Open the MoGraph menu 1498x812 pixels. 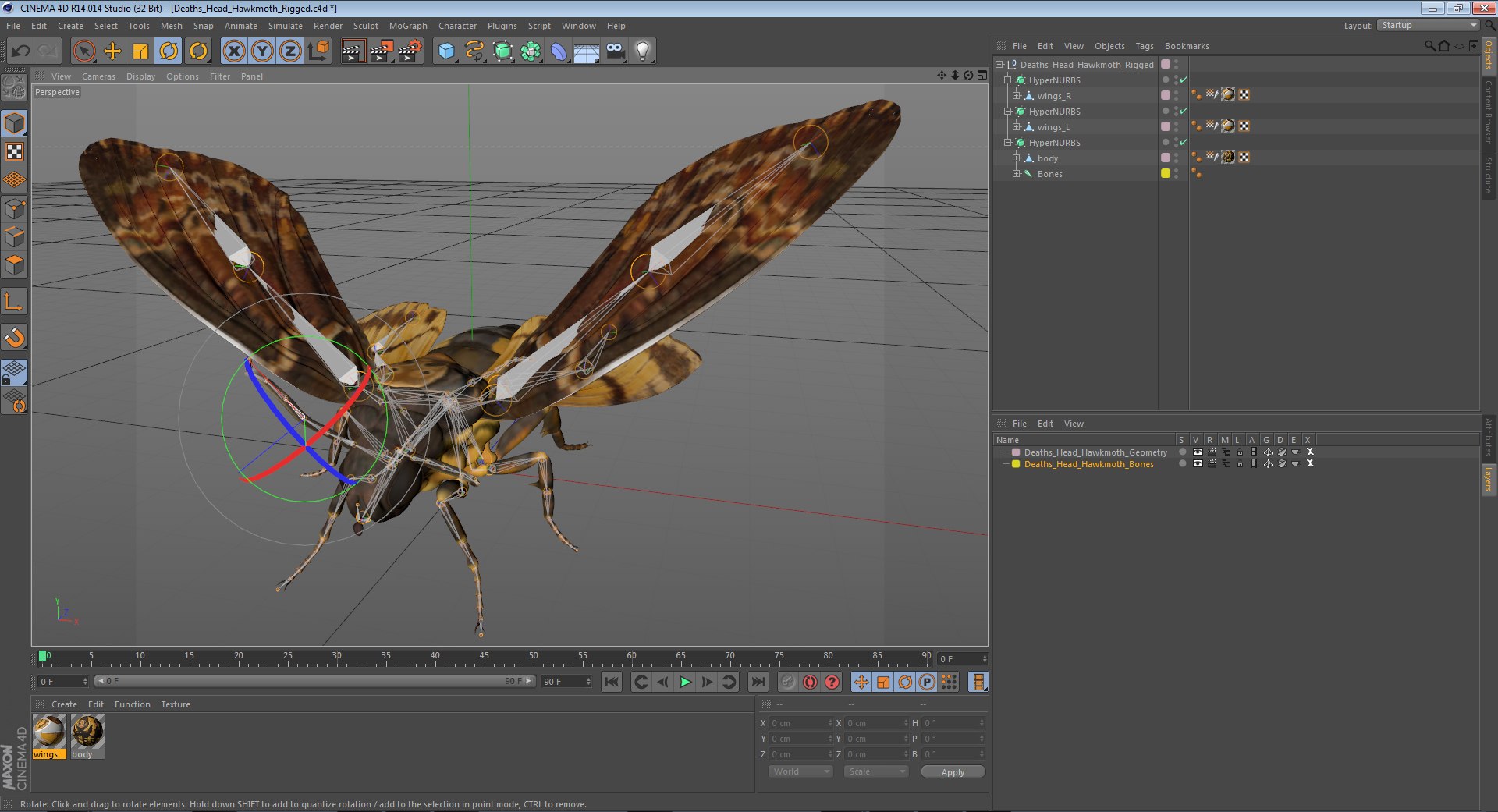(x=408, y=26)
